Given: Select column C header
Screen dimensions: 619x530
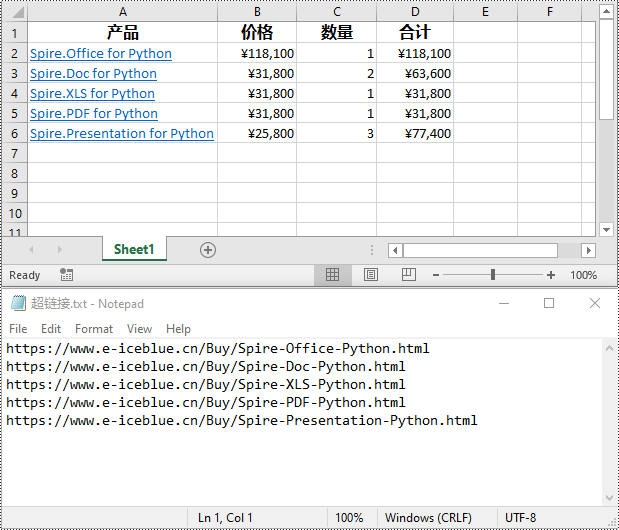Looking at the screenshot, I should [337, 12].
